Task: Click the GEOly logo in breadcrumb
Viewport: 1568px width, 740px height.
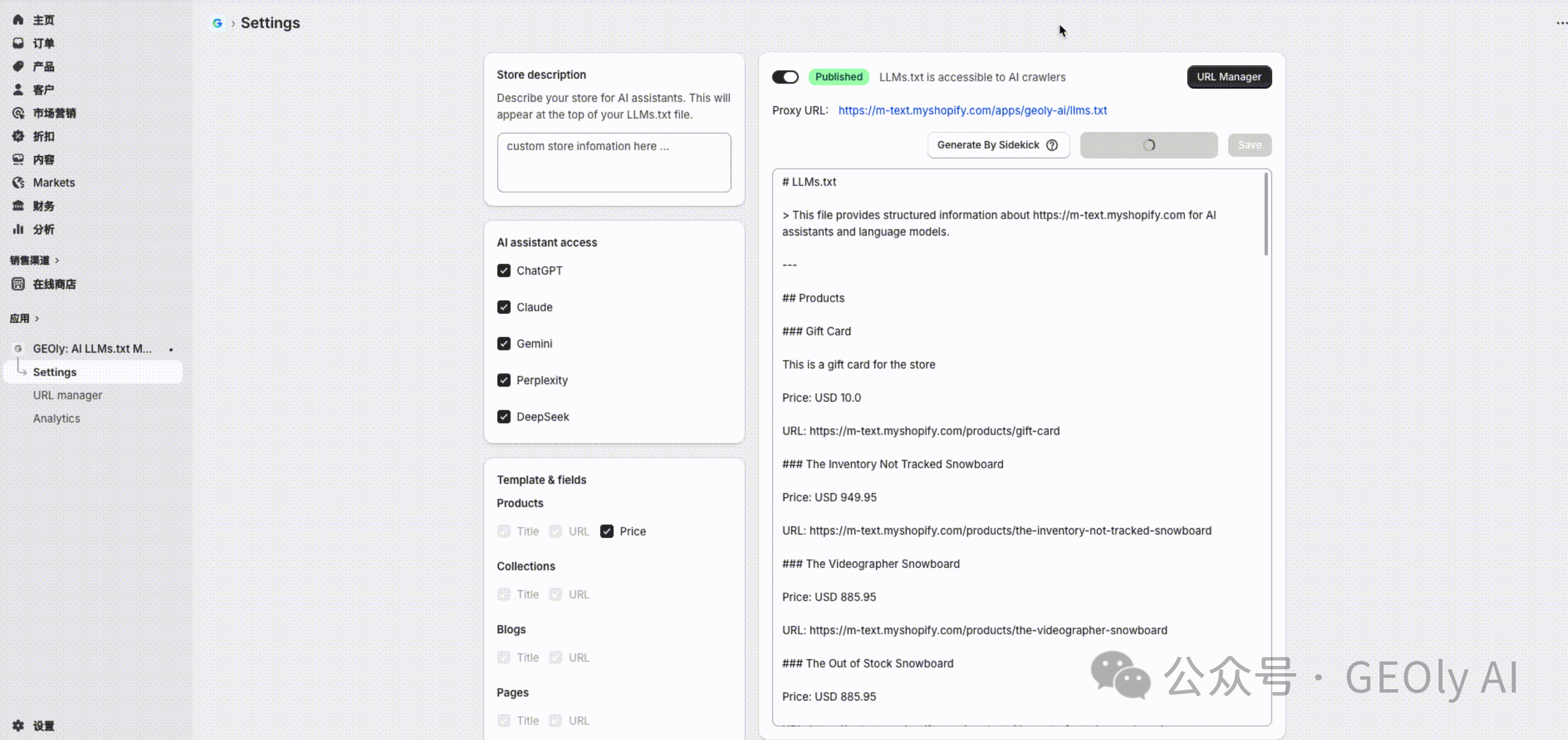Action: pyautogui.click(x=217, y=23)
